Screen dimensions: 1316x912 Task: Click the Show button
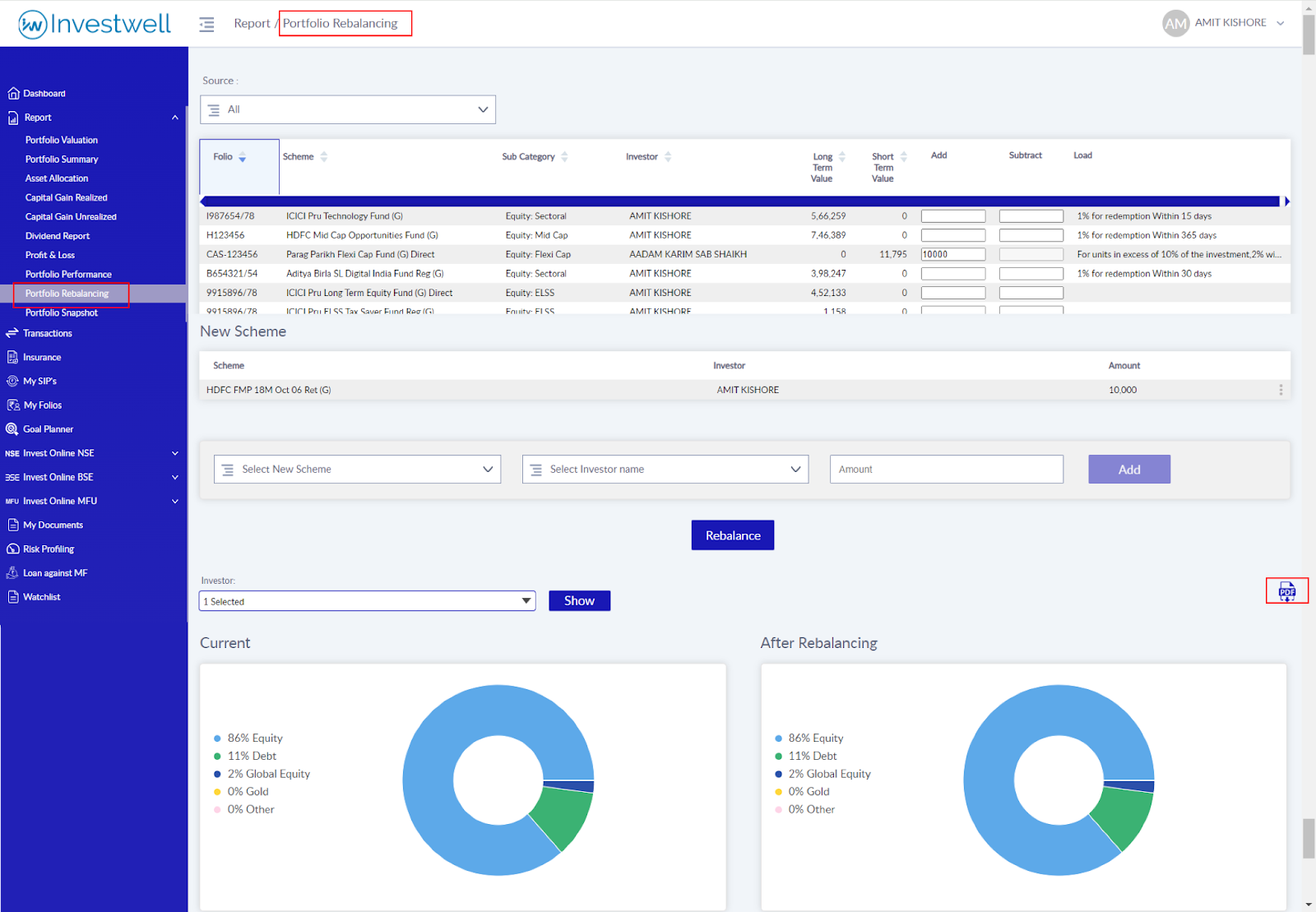coord(579,601)
